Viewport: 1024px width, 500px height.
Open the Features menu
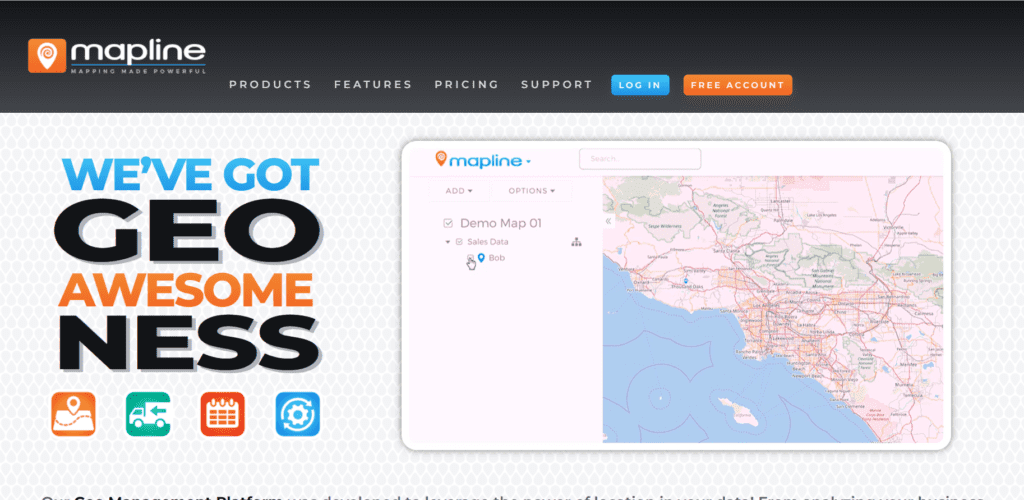click(373, 85)
